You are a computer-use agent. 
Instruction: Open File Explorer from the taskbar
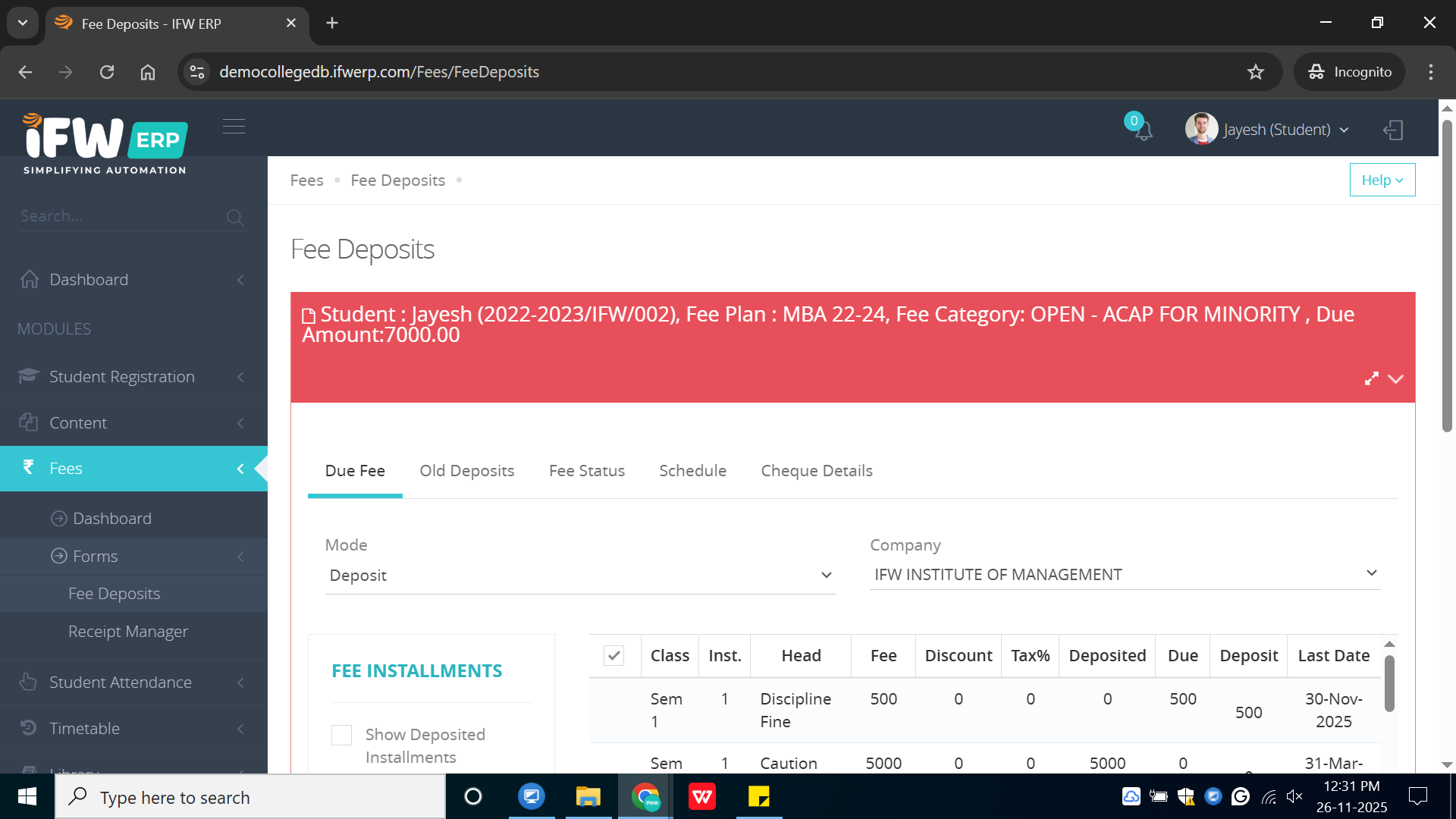click(x=588, y=797)
